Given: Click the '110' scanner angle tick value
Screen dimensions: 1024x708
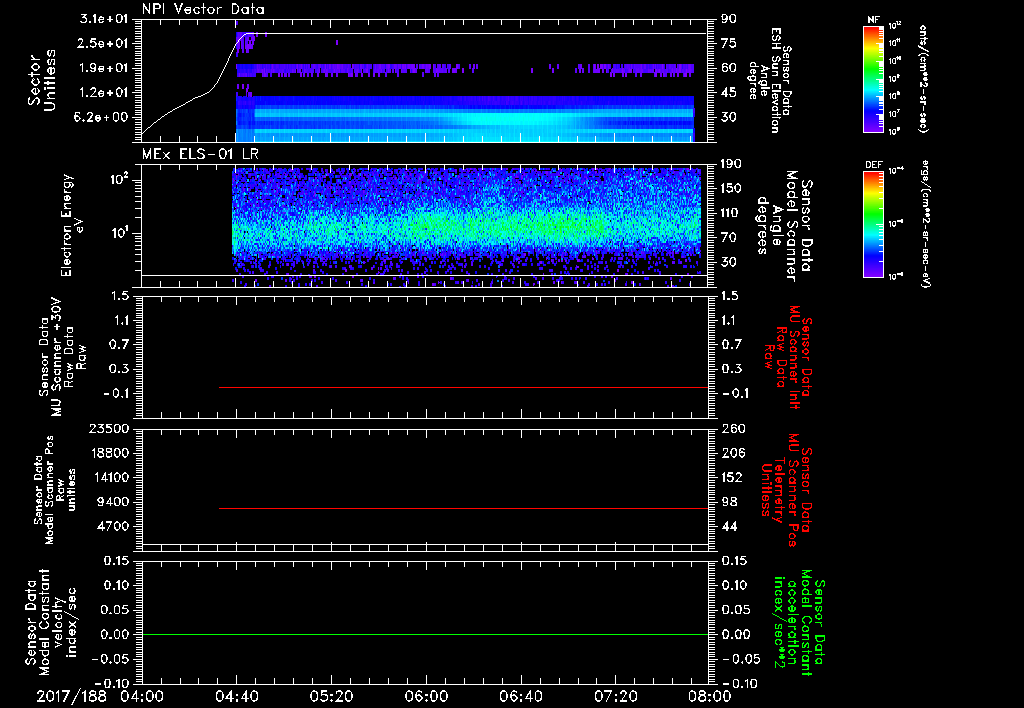Looking at the screenshot, I should coord(731,213).
